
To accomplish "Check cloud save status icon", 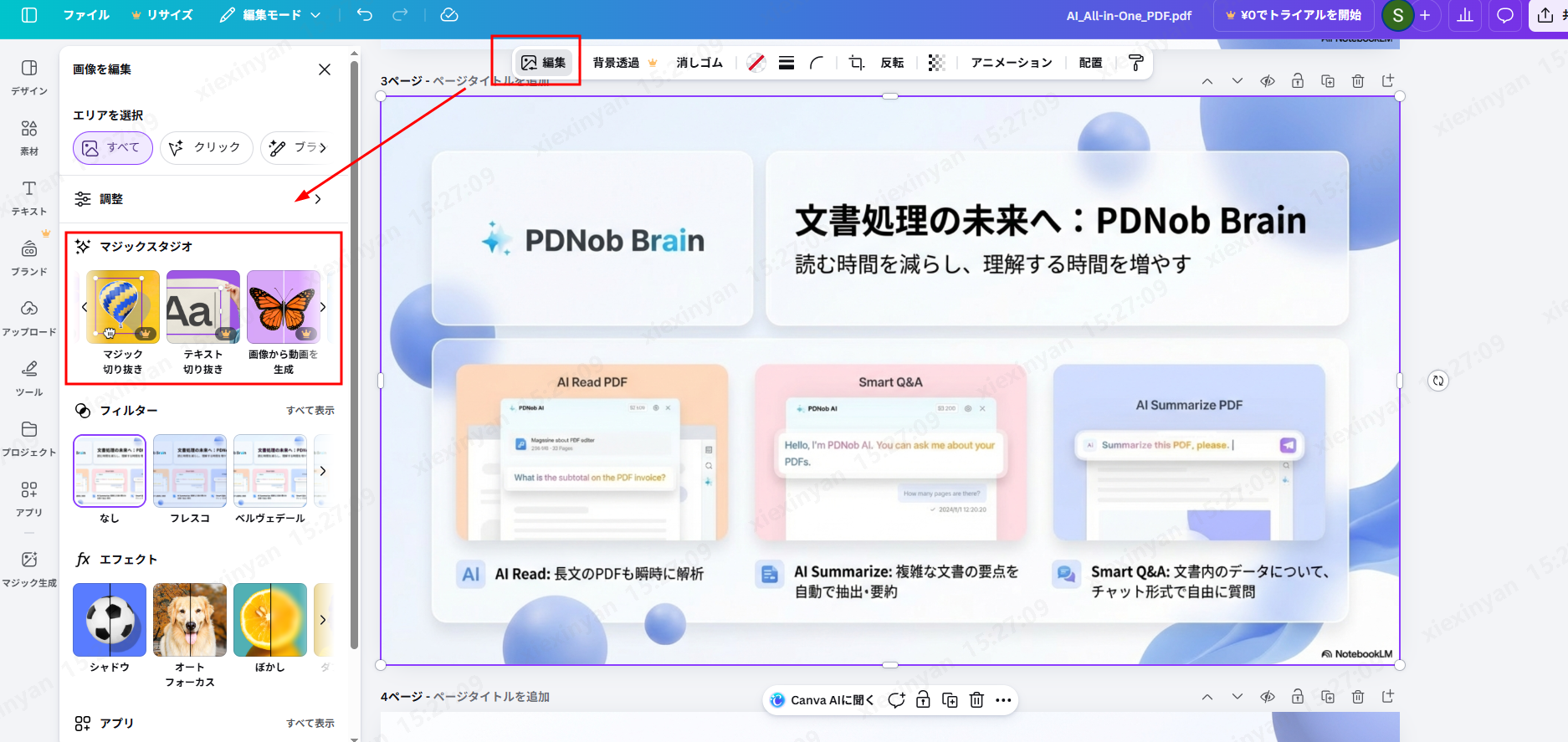I will click(449, 15).
